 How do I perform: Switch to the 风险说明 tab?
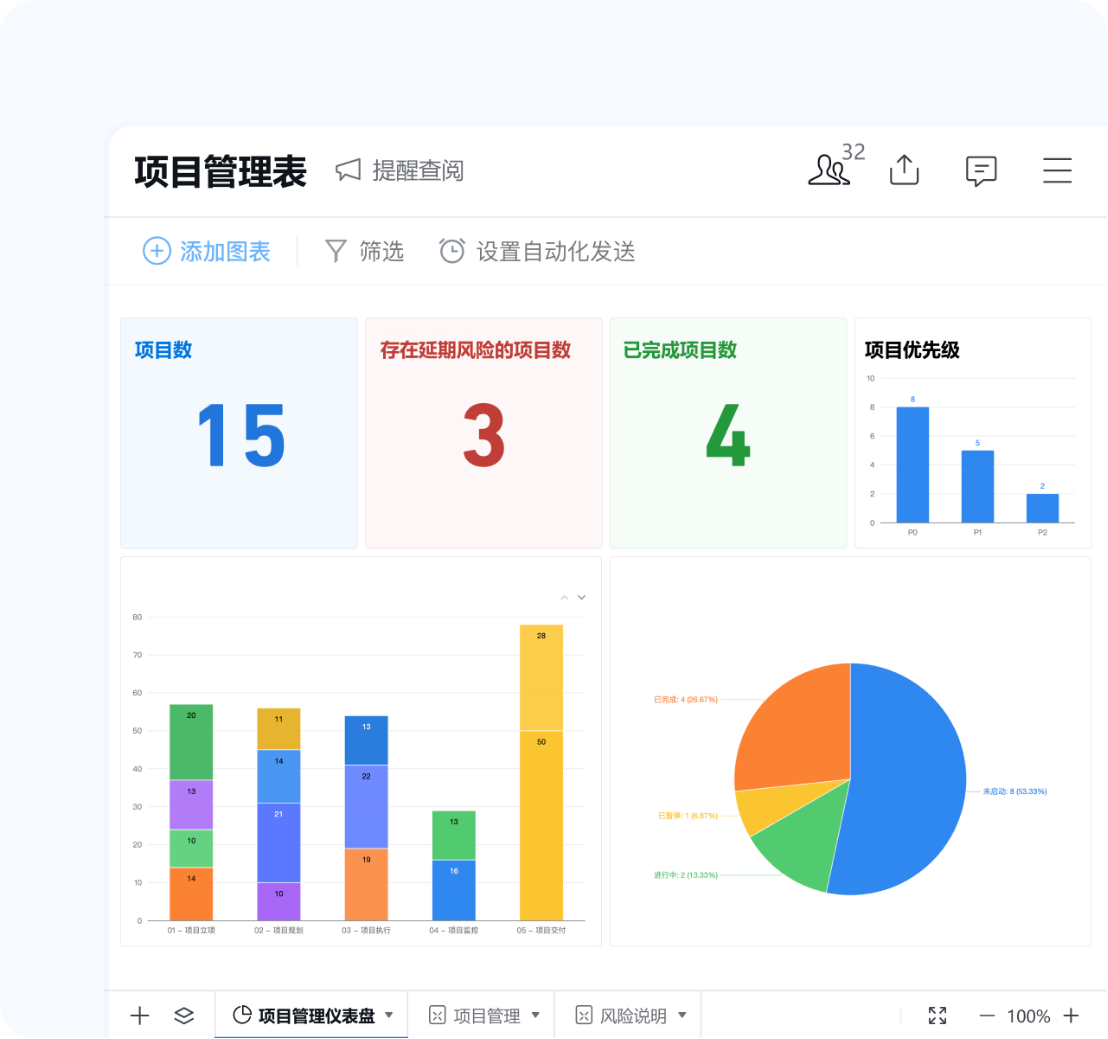click(x=632, y=1016)
